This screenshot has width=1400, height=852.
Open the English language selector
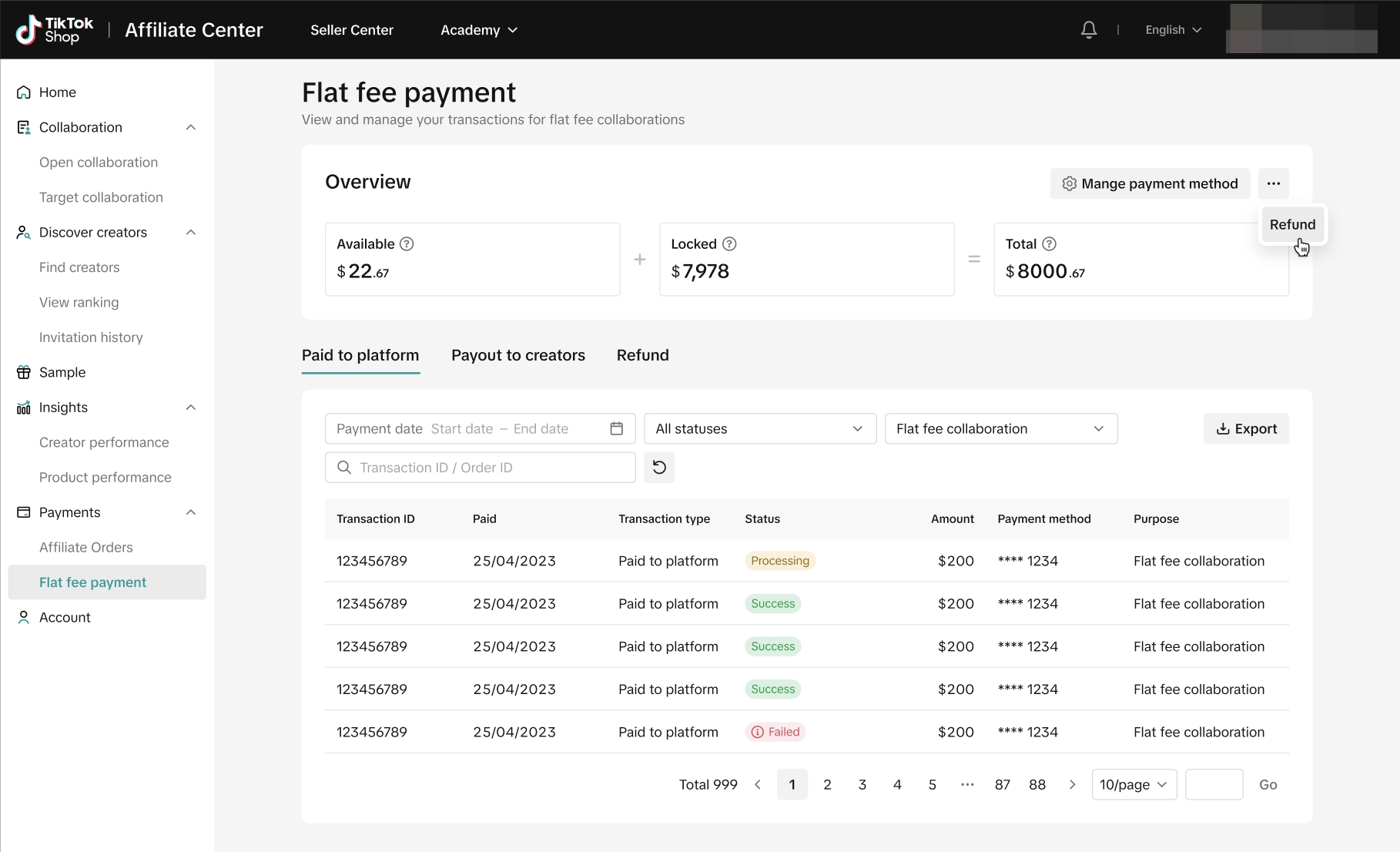coord(1173,30)
